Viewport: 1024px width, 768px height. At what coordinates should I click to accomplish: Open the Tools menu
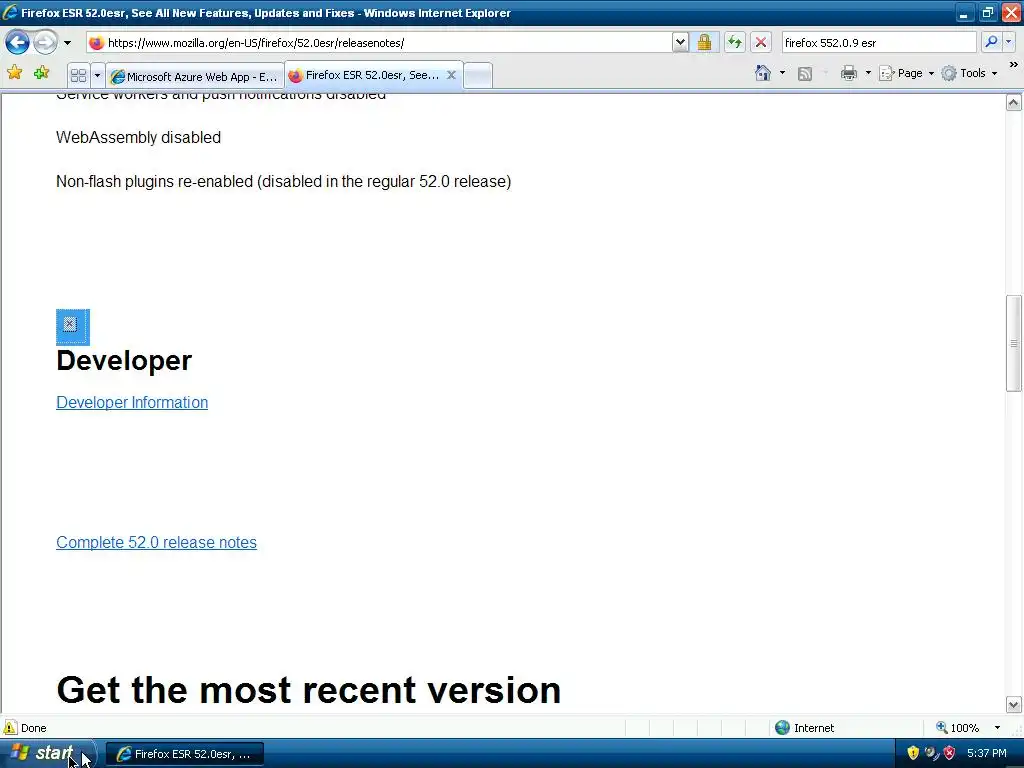968,73
